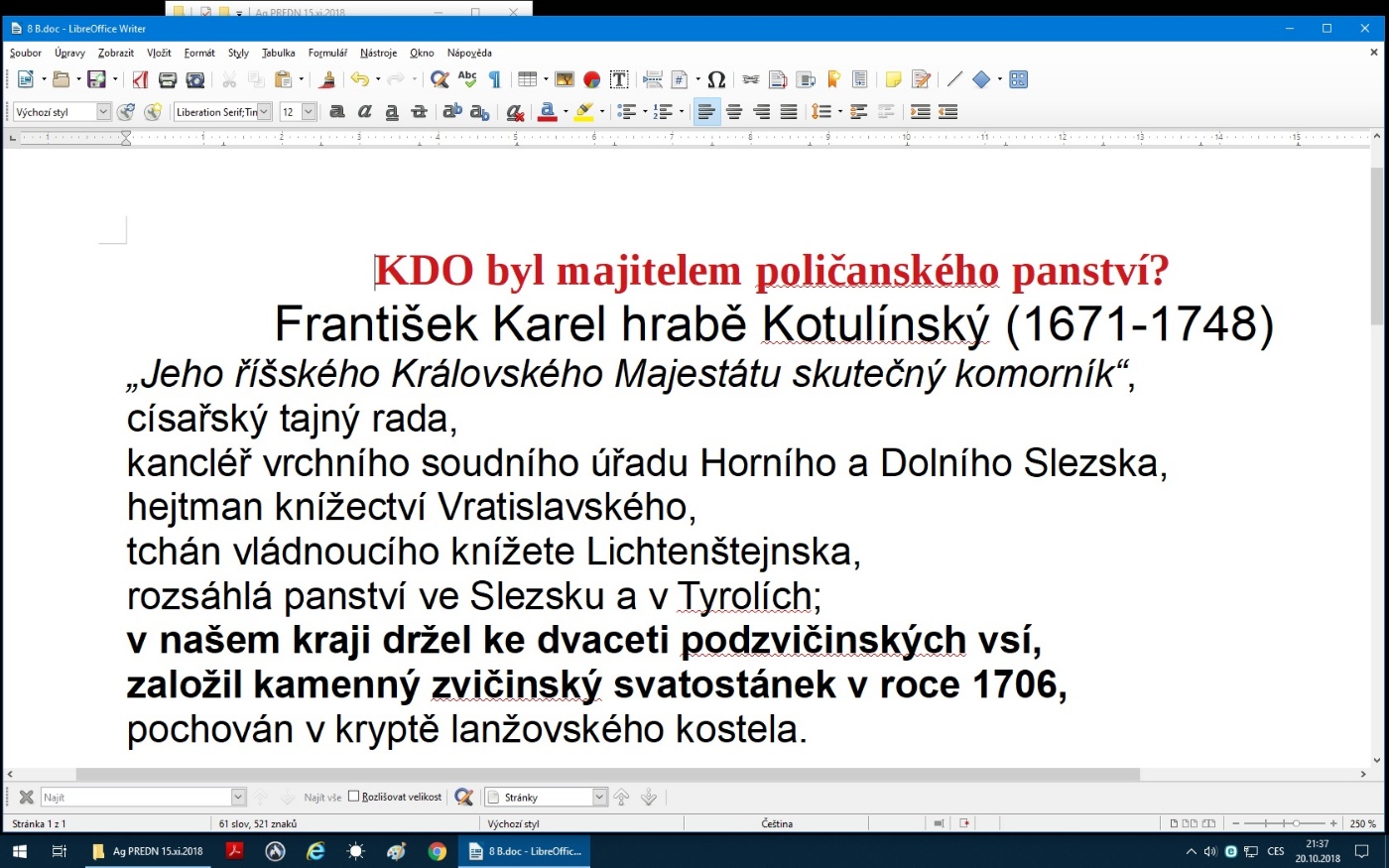Screen dimensions: 1389x868
Task: Open the Formát menu
Action: (199, 53)
